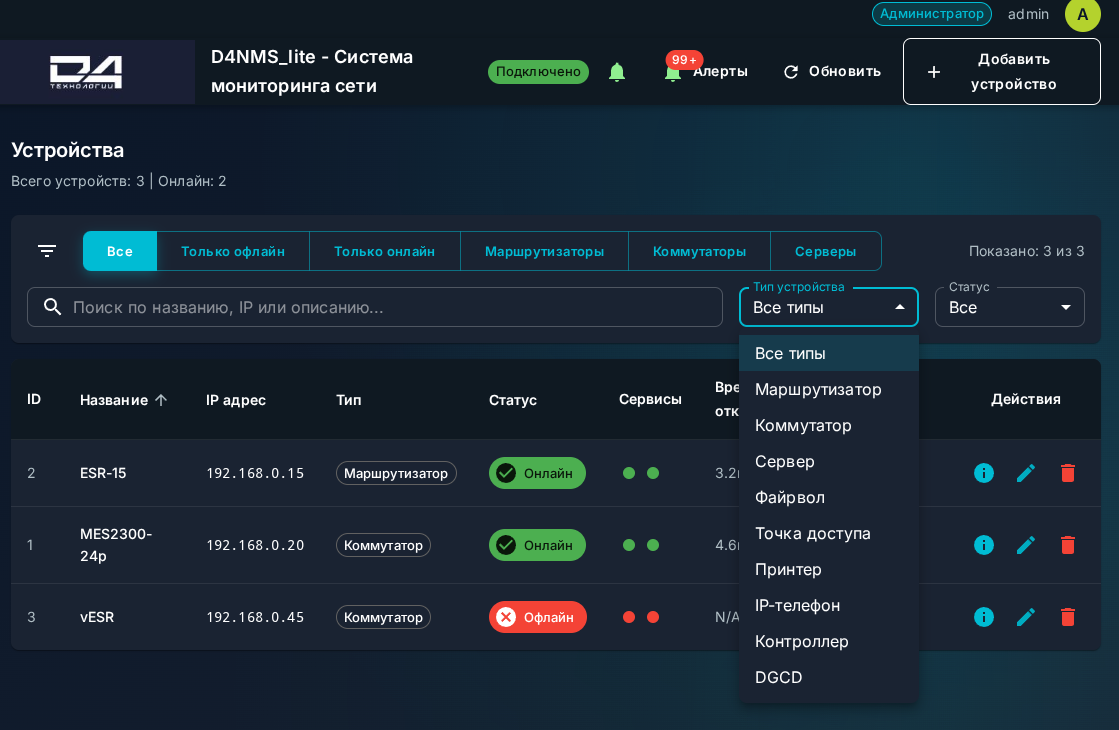Click Обновить refresh button
The image size is (1119, 730).
tap(832, 71)
